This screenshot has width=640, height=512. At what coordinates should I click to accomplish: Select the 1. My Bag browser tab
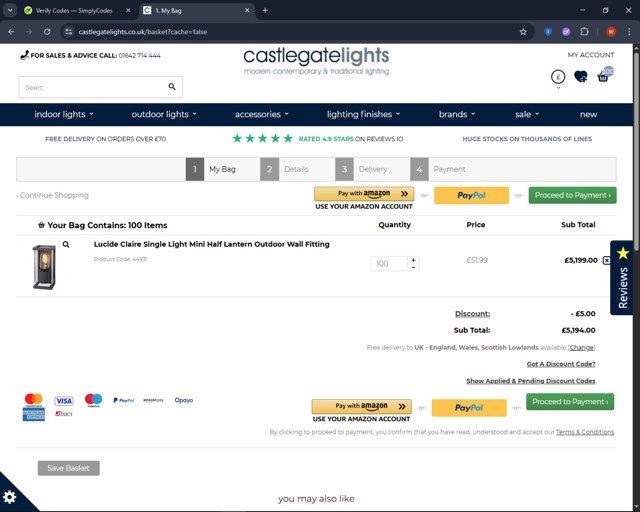[197, 11]
